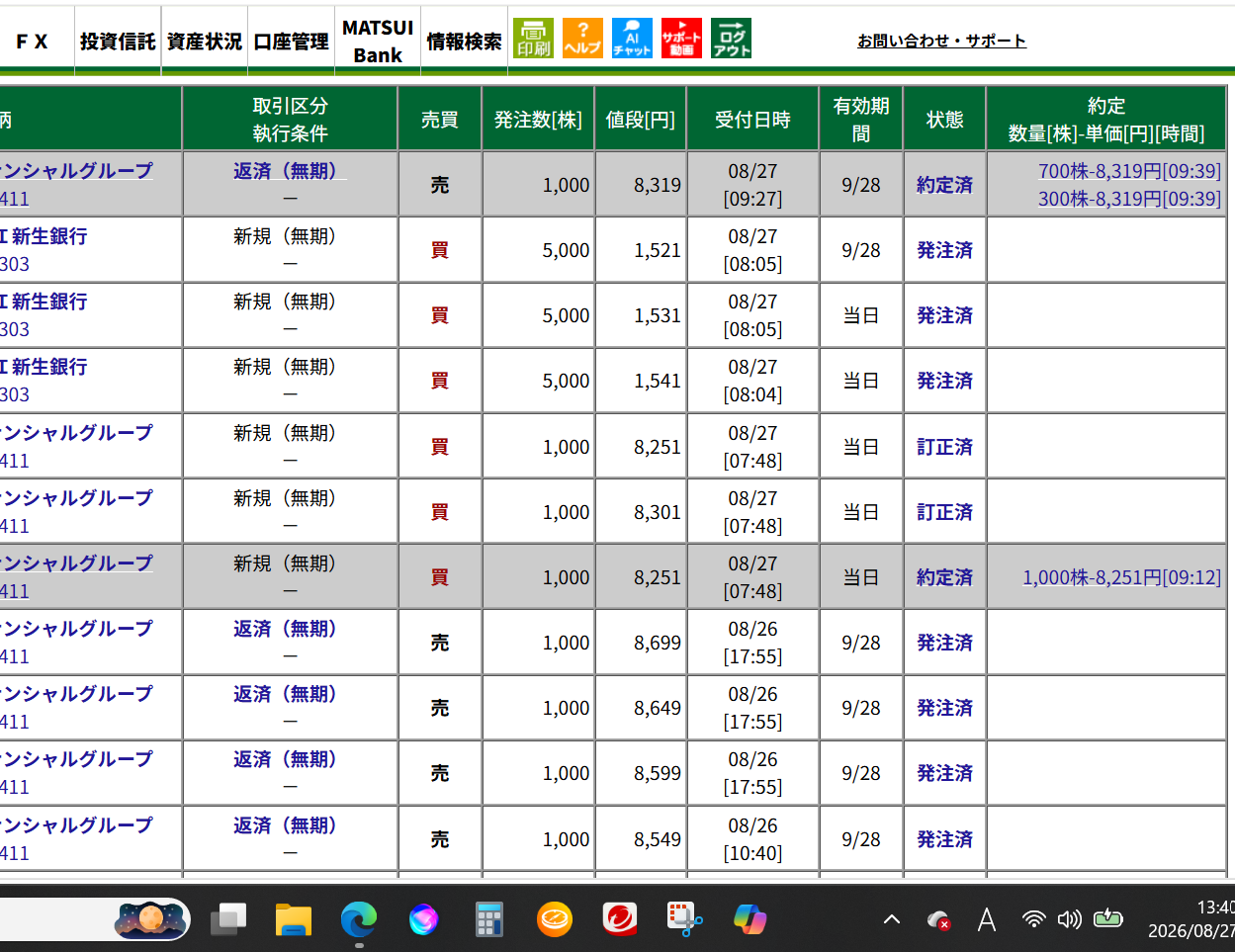Click the 有効期間 column header
The image size is (1235, 952).
click(x=860, y=120)
